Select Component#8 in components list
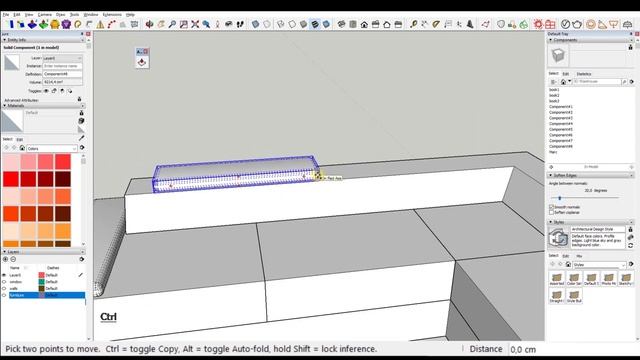Viewport: 640px width, 360px height. pyautogui.click(x=561, y=146)
